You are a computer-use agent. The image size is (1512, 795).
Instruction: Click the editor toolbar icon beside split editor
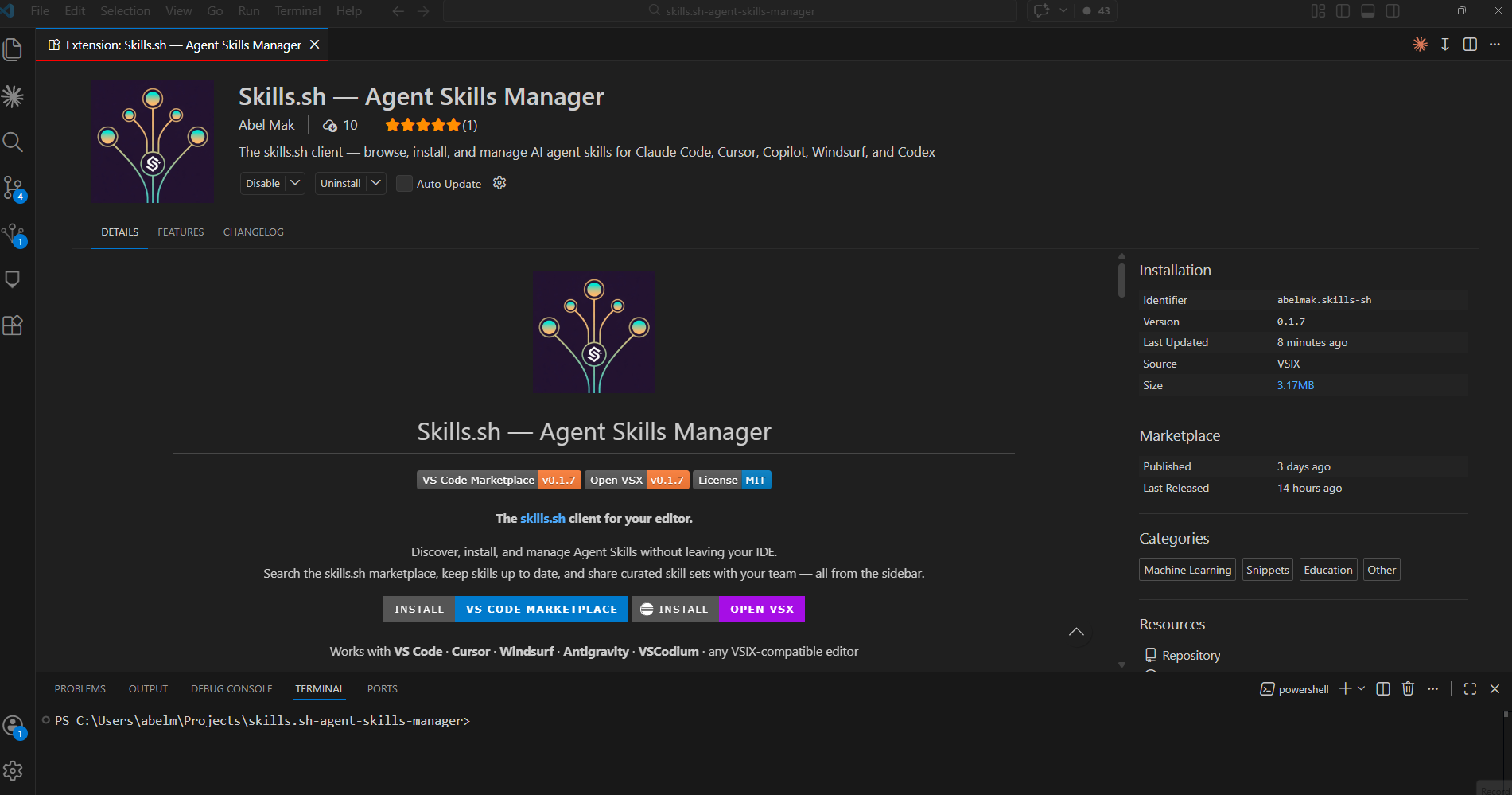click(1445, 45)
